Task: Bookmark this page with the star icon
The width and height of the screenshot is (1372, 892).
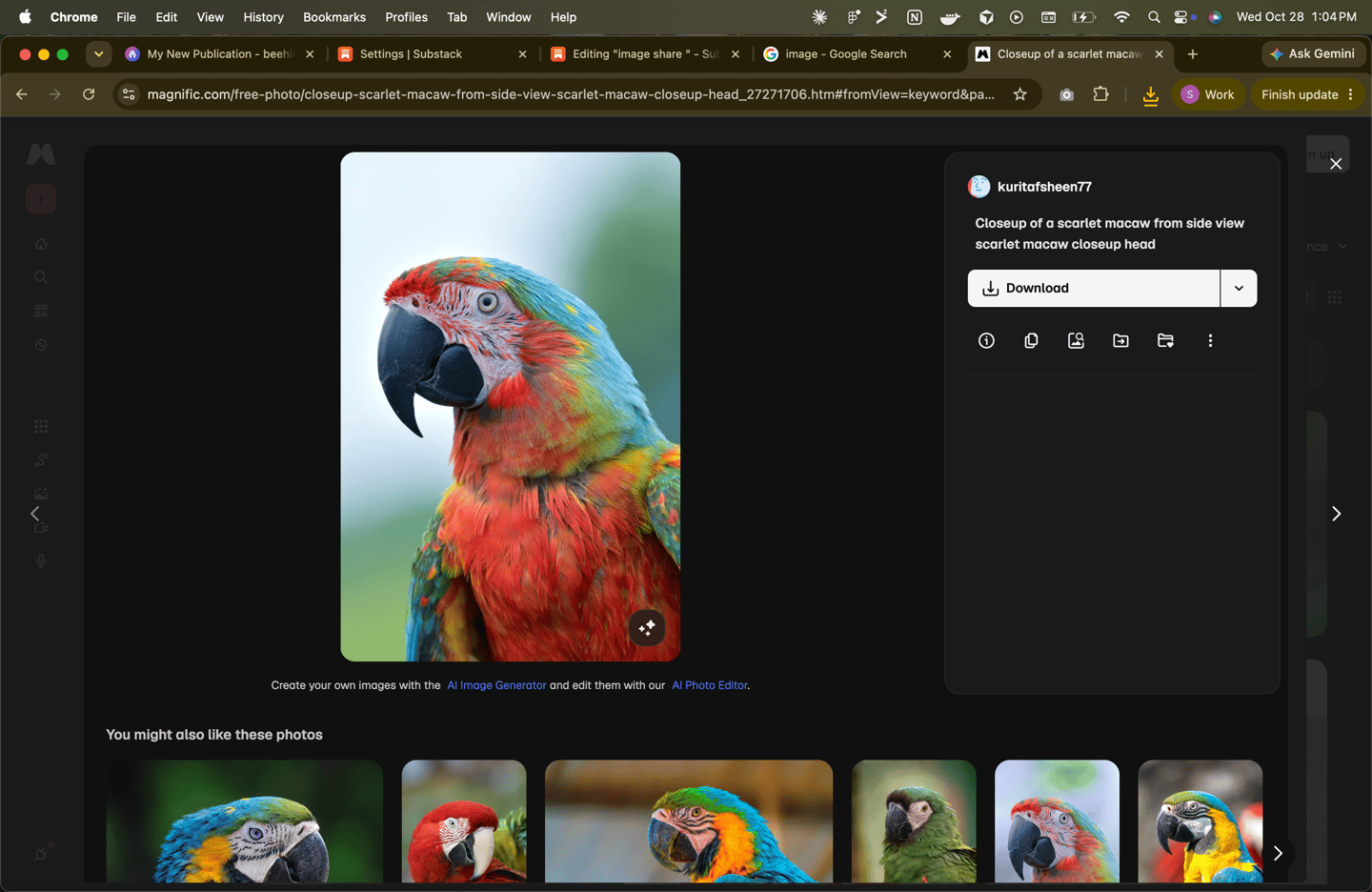Action: pos(1020,94)
